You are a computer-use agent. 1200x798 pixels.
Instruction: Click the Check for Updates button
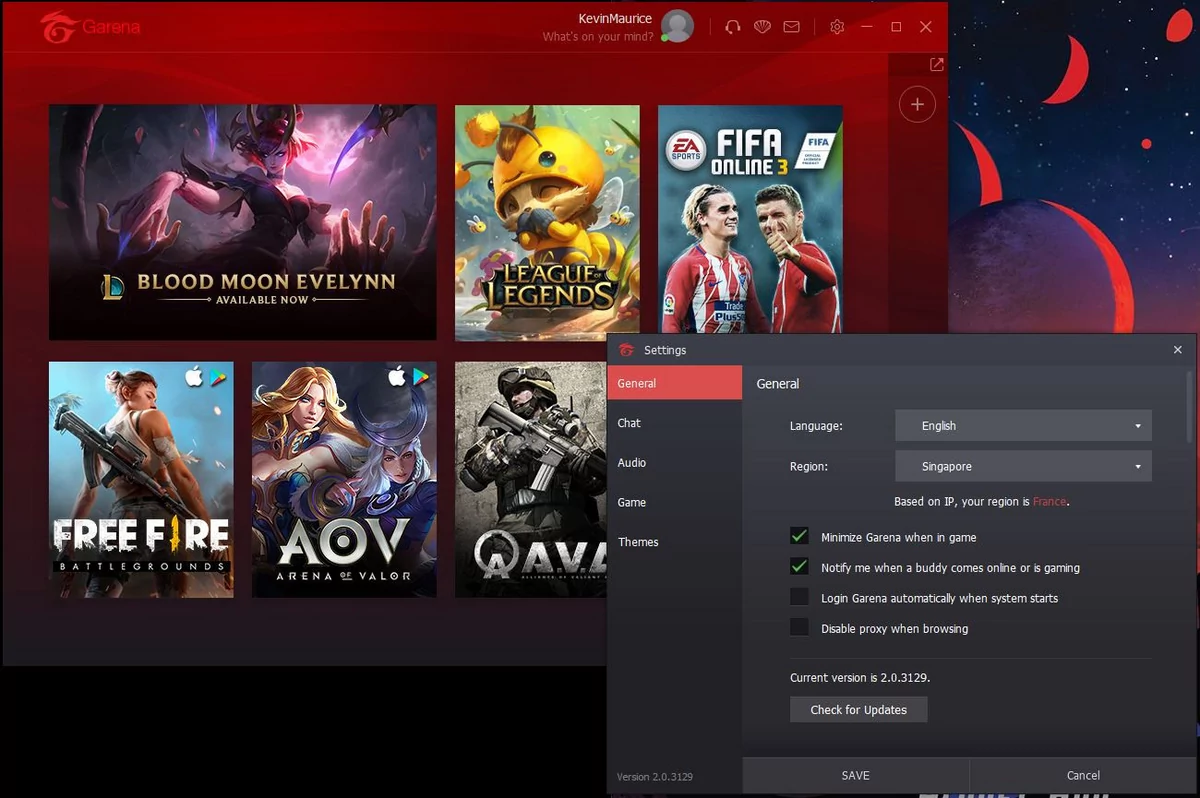859,710
